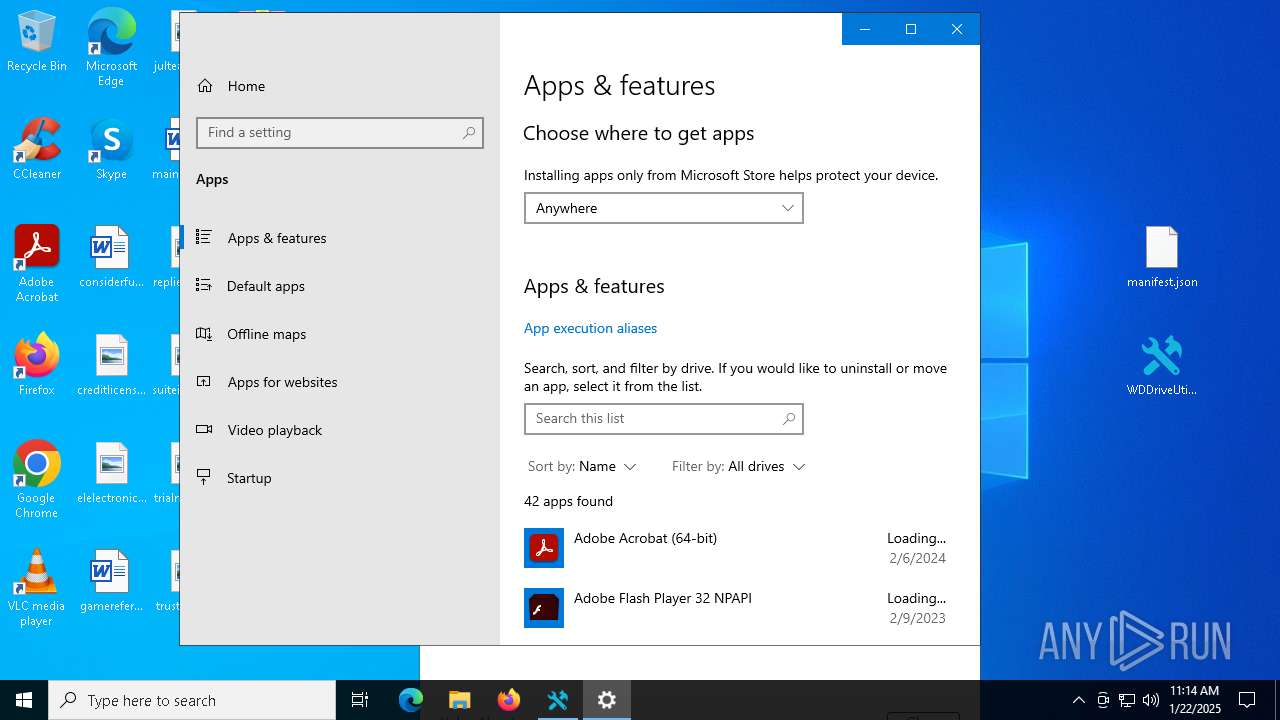Open App execution aliases link
The image size is (1280, 720).
(x=590, y=328)
